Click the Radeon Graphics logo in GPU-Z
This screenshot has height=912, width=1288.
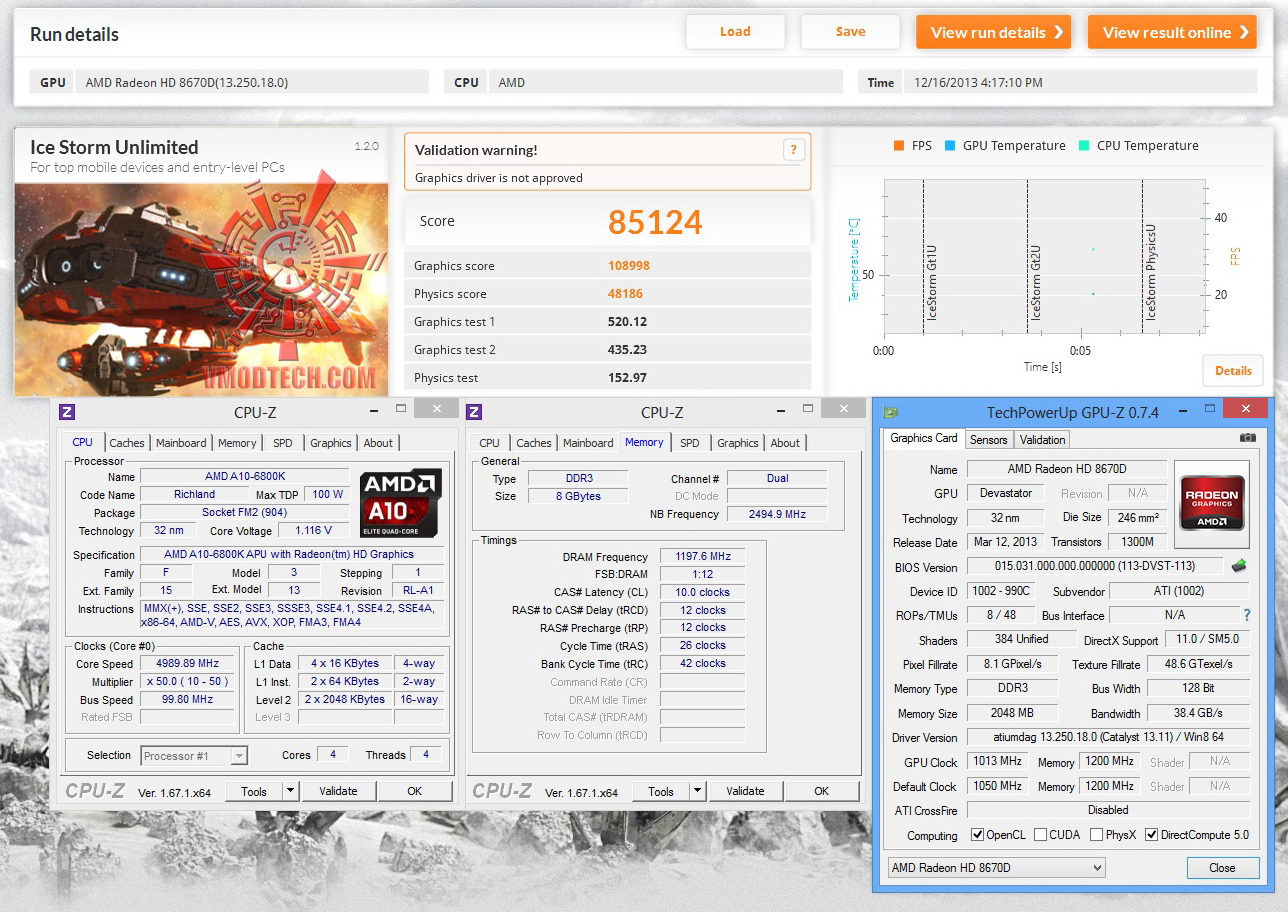coord(1212,503)
